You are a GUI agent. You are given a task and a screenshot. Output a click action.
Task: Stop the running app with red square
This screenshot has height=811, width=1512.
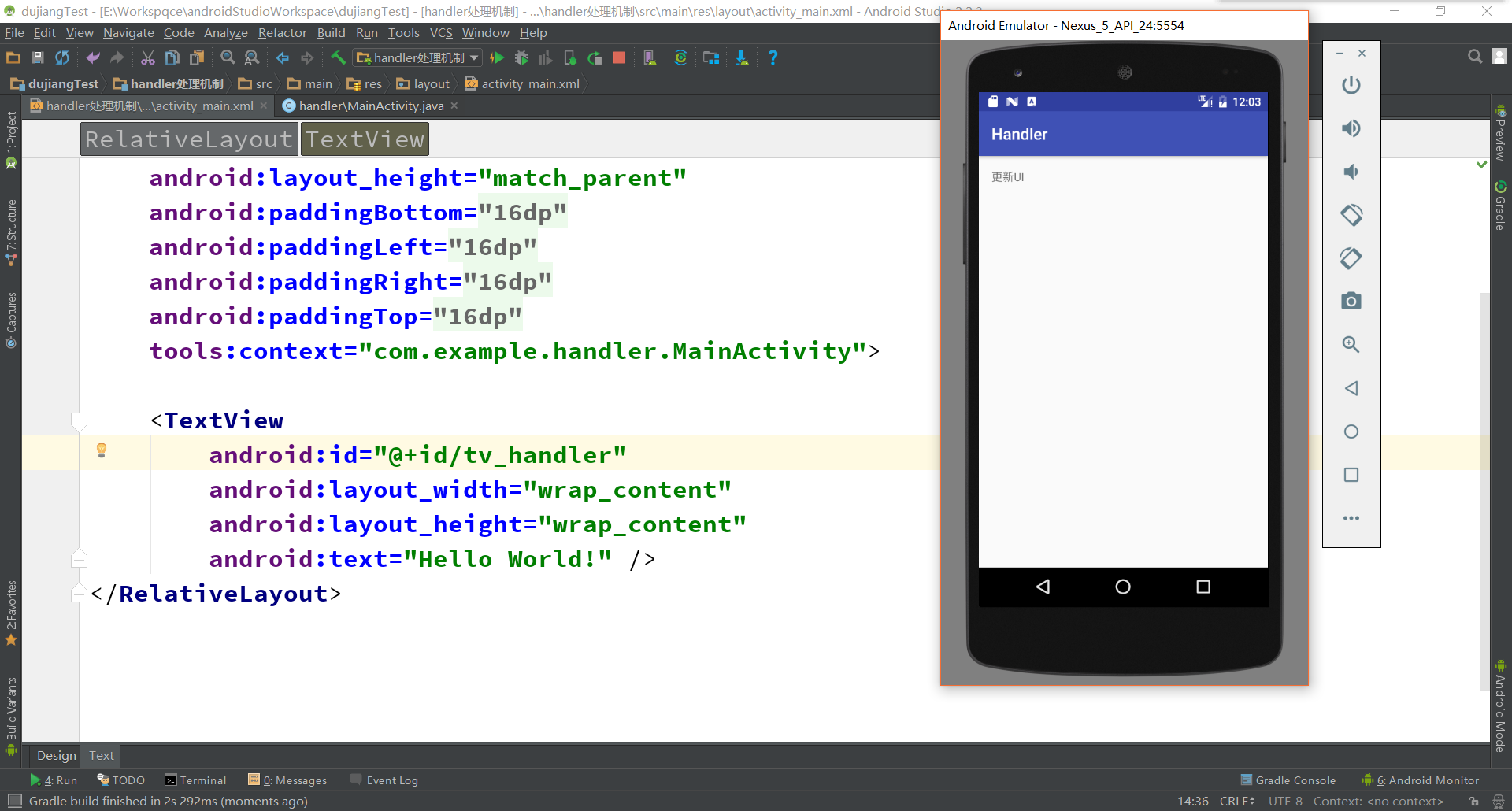coord(619,57)
